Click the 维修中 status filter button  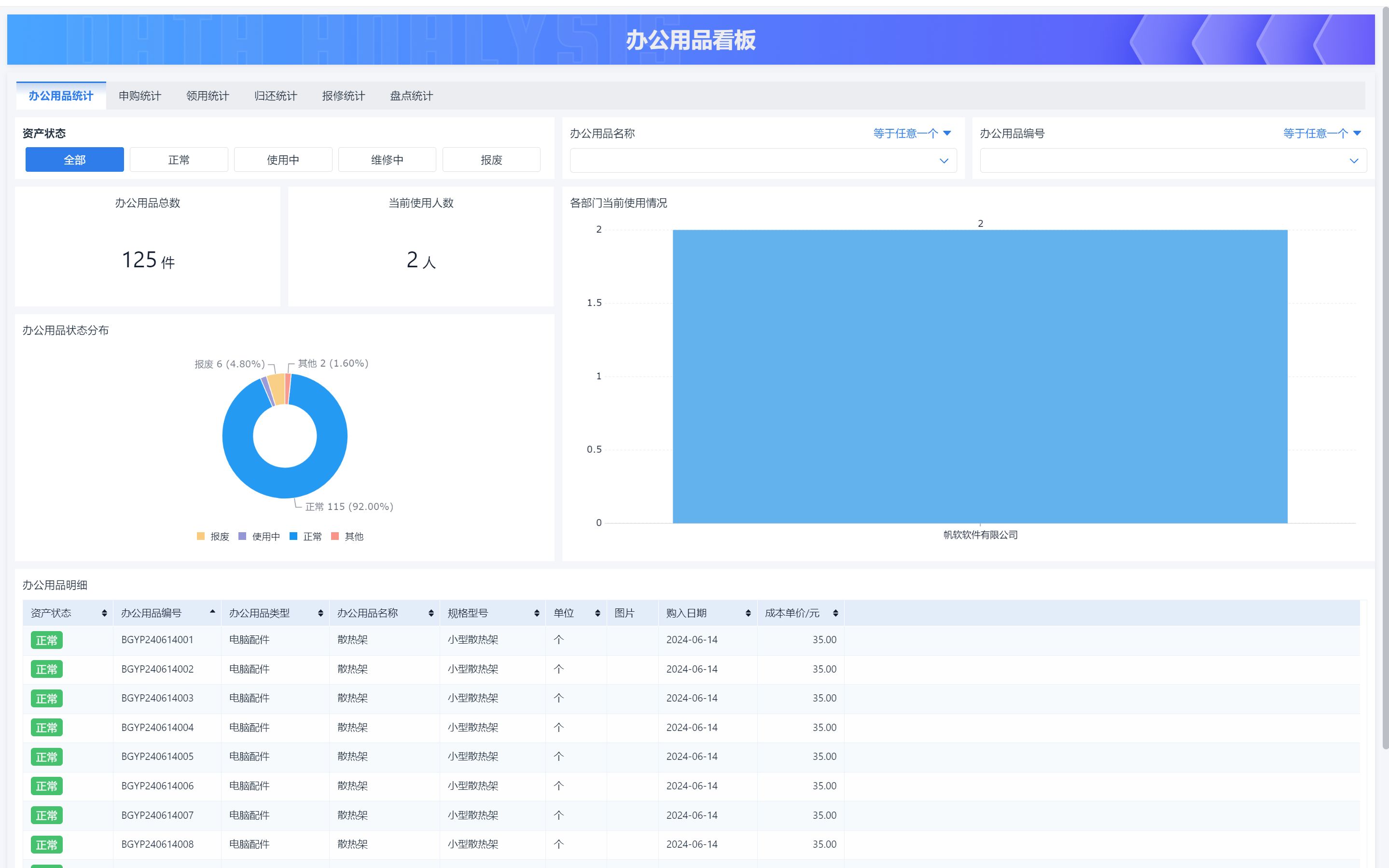pyautogui.click(x=387, y=160)
